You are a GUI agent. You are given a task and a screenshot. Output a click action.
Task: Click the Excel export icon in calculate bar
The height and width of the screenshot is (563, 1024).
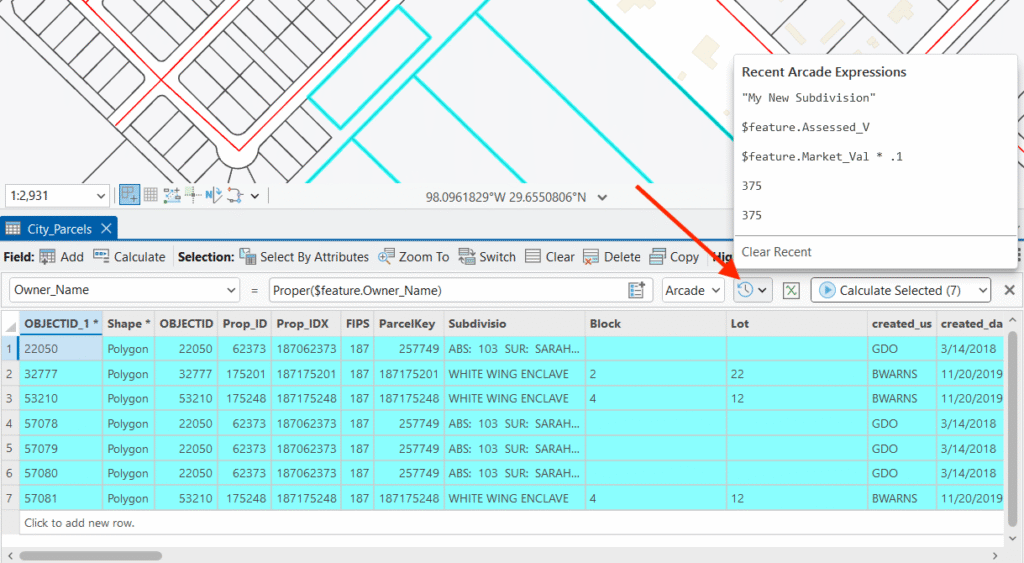(x=791, y=290)
